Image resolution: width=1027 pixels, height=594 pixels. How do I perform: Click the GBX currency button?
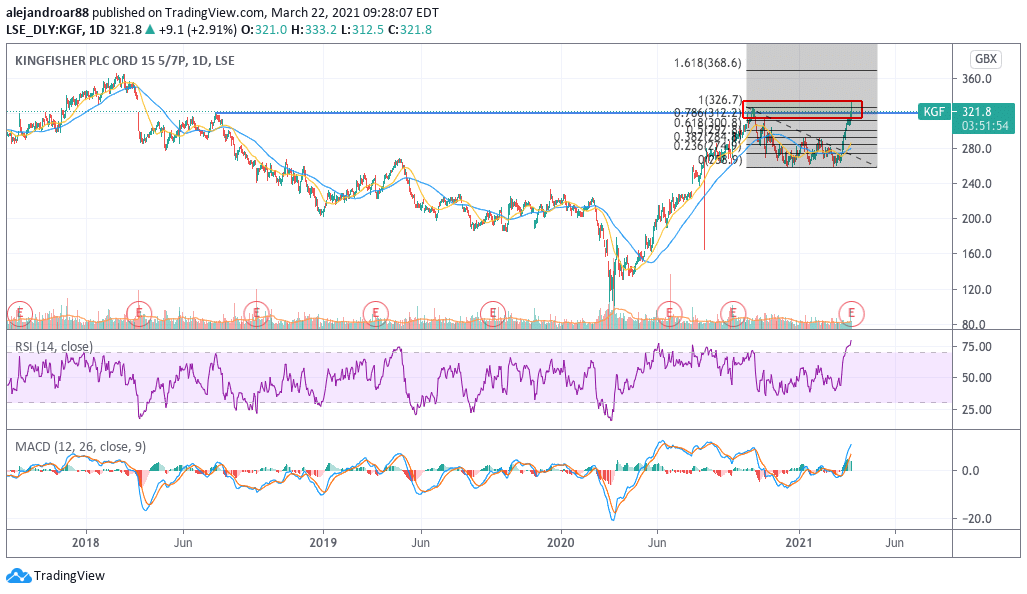[x=986, y=59]
